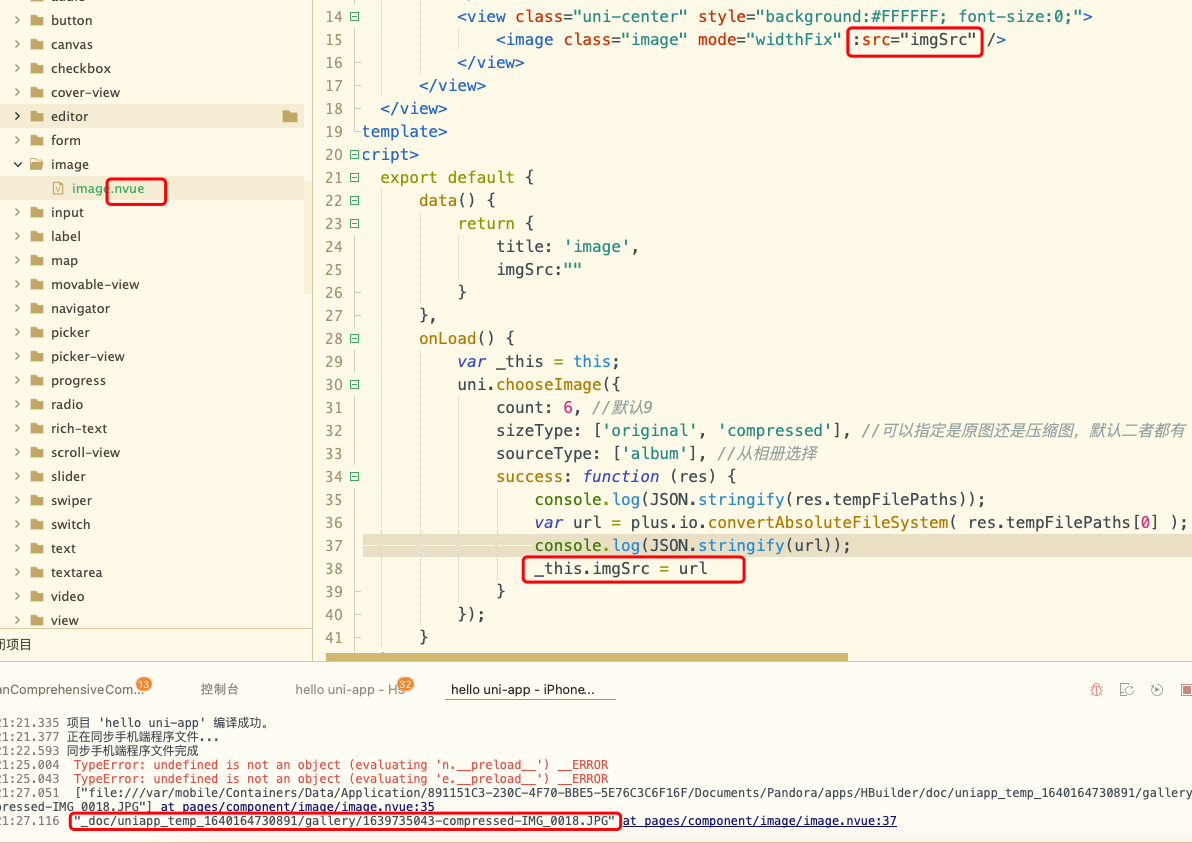Stop the running app with red square
Viewport: 1192px width, 843px height.
[1186, 690]
